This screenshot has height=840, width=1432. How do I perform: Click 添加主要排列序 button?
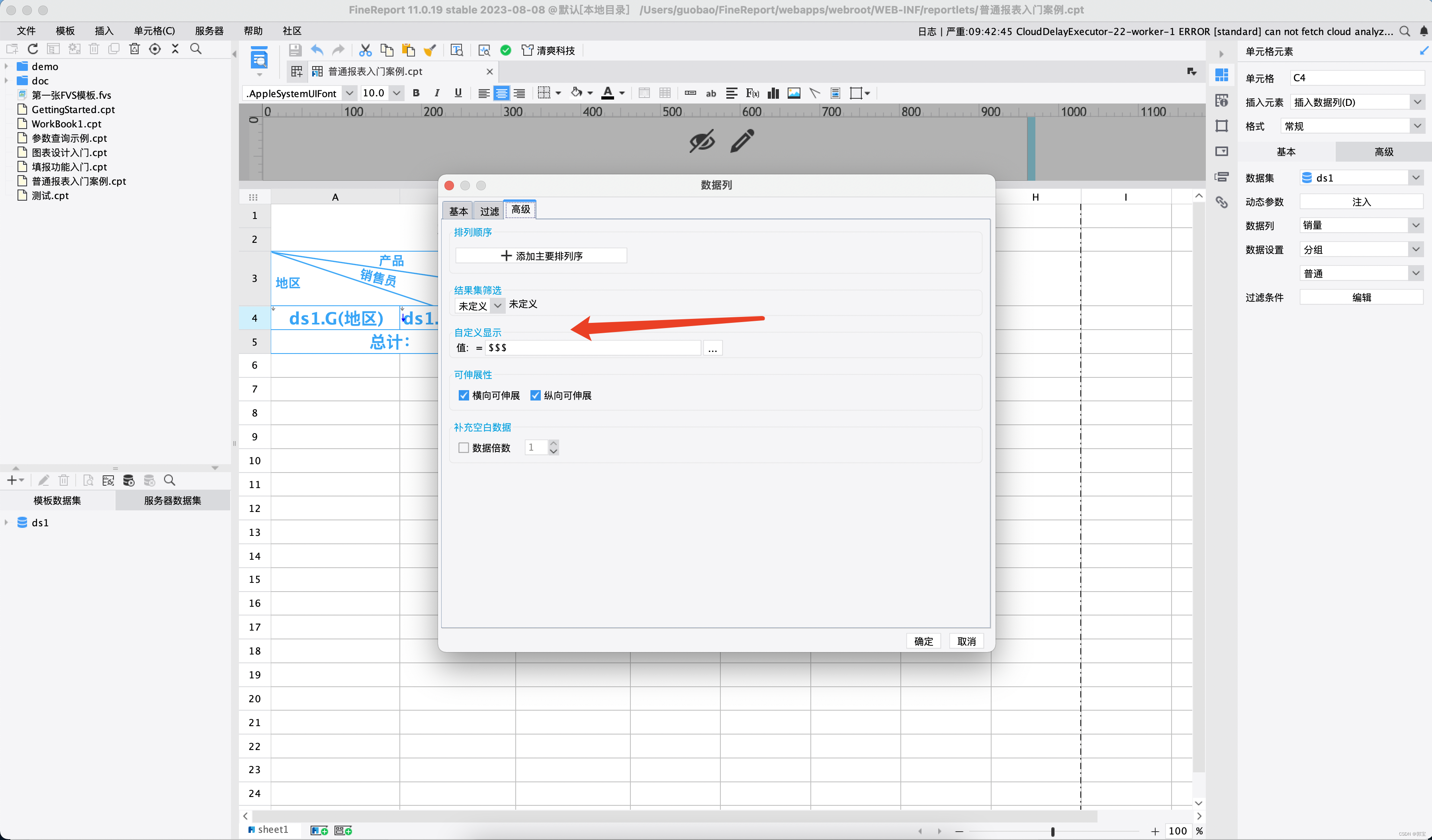541,256
